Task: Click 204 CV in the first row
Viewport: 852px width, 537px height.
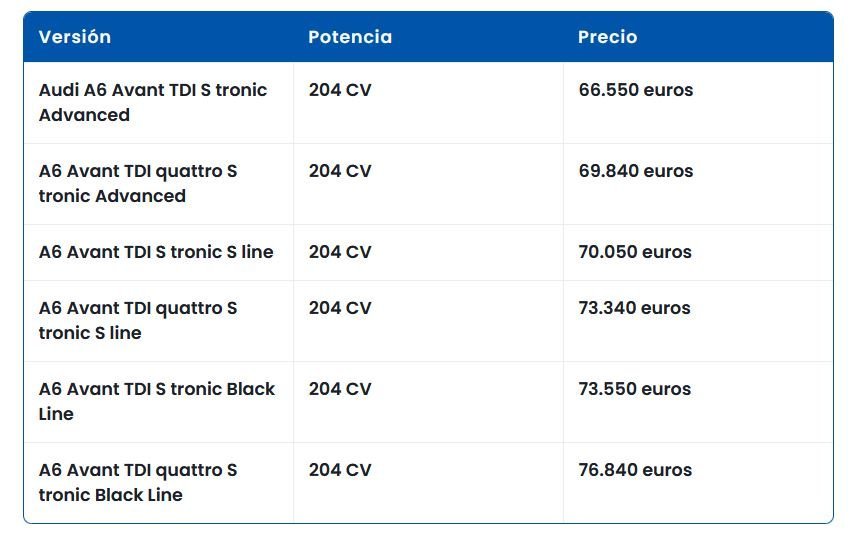Action: click(x=340, y=90)
